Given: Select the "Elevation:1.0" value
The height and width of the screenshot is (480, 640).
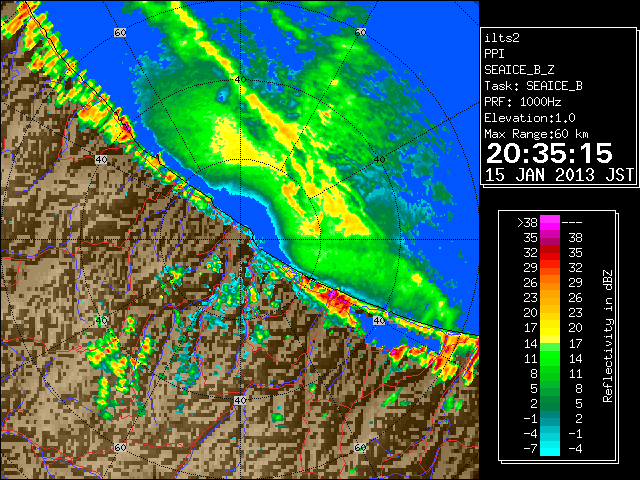Looking at the screenshot, I should coord(530,118).
